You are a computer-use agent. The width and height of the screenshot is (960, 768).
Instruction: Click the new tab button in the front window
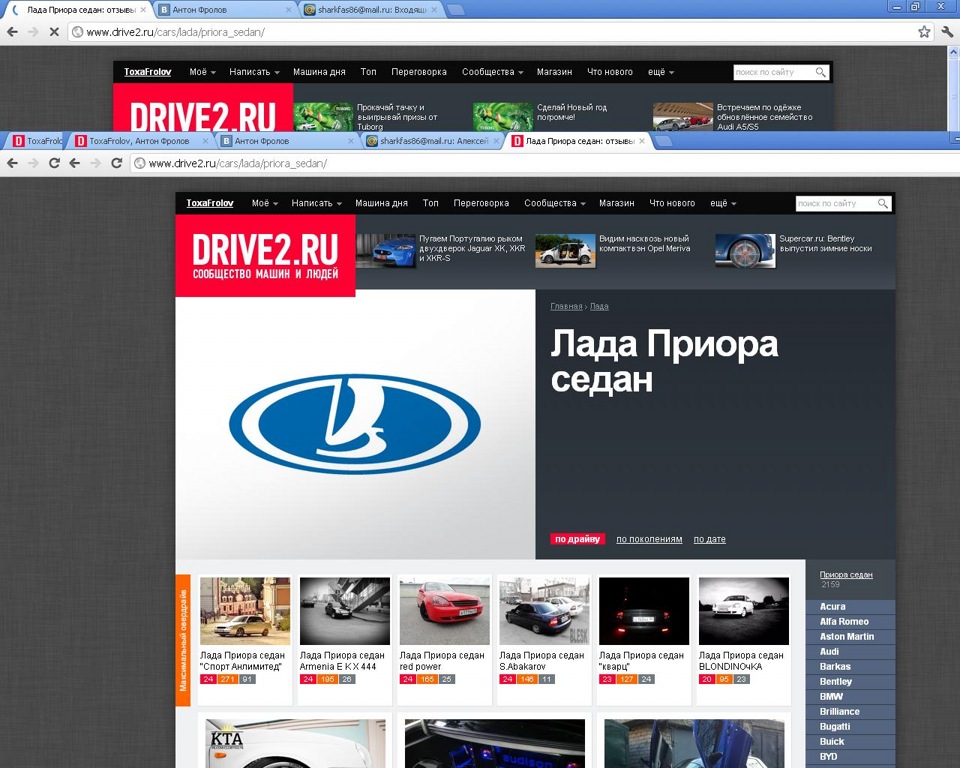[x=664, y=141]
